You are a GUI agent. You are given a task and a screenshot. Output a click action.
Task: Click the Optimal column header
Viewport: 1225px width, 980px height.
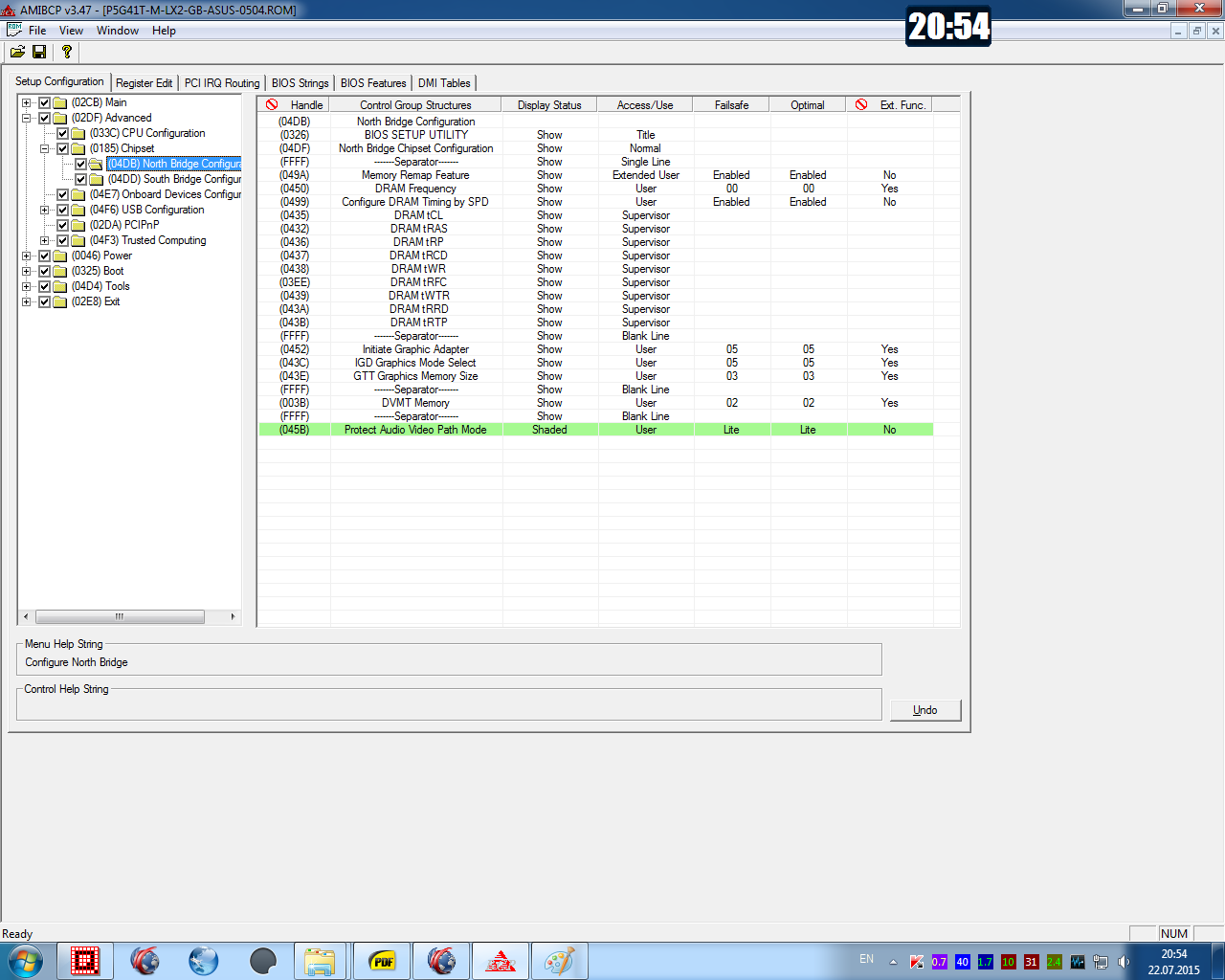click(808, 105)
